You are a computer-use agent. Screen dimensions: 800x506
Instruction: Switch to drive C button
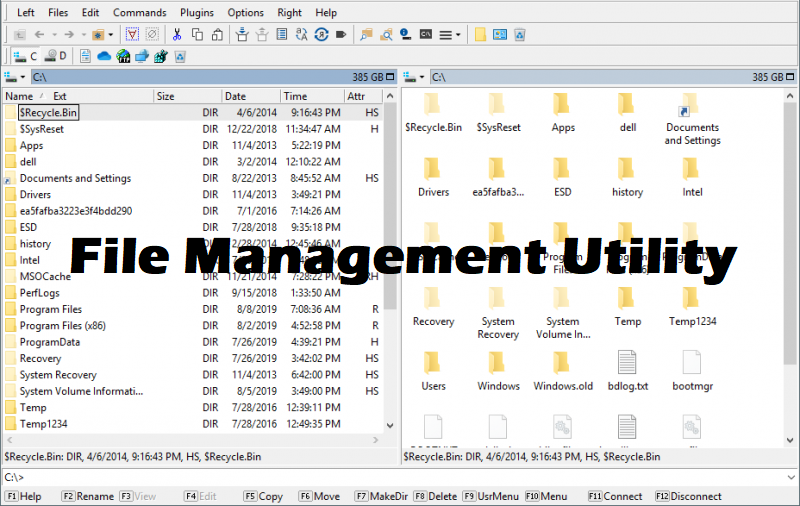click(26, 56)
